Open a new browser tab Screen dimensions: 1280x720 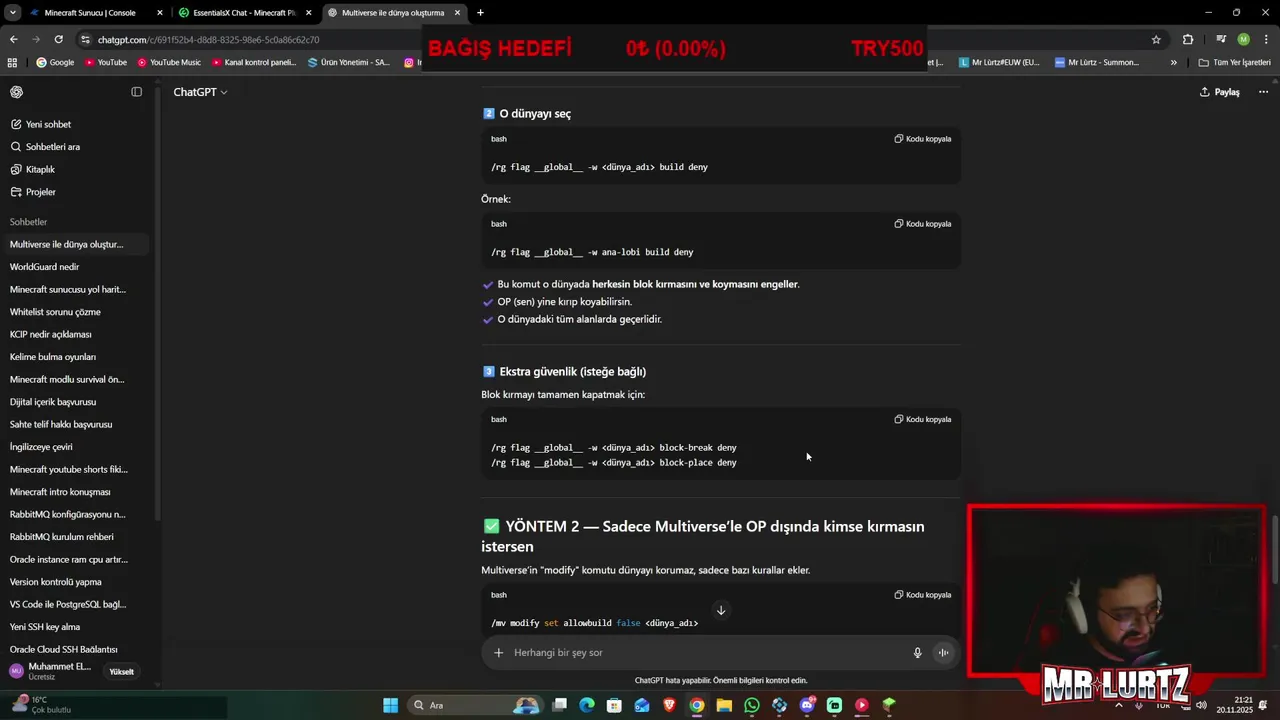480,13
